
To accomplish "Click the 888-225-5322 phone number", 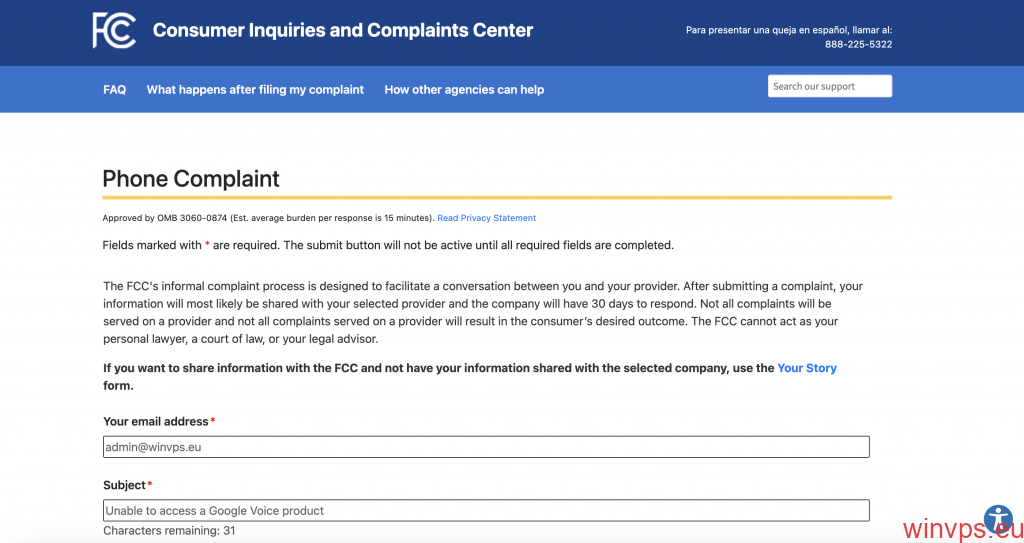I will (x=858, y=44).
